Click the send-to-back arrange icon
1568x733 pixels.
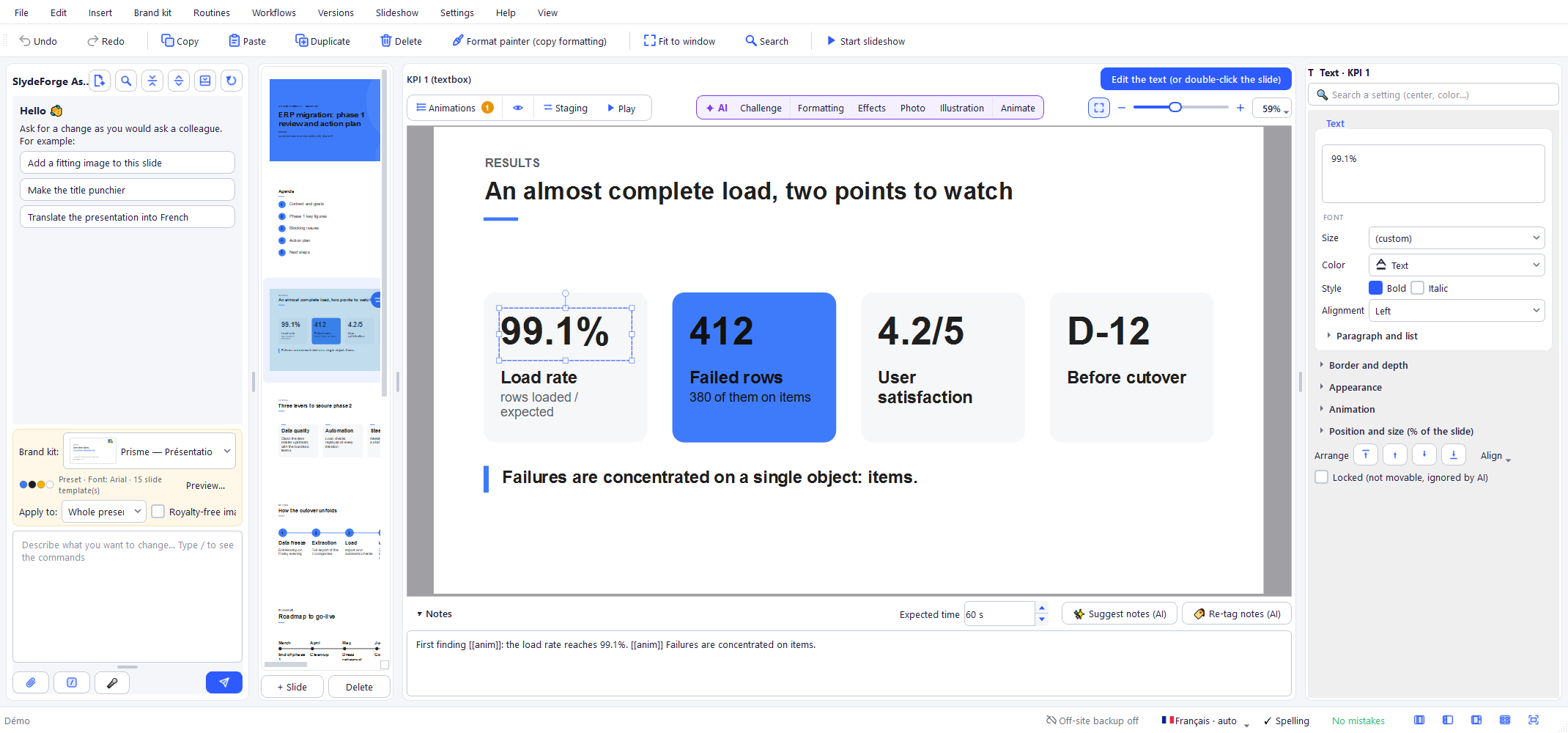tap(1454, 455)
